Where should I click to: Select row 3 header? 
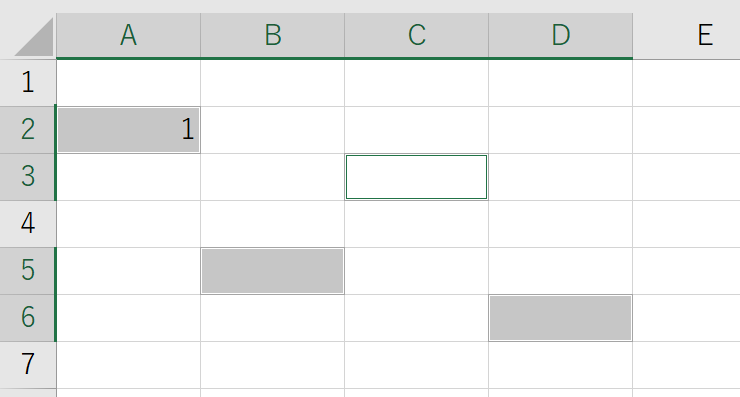(27, 177)
